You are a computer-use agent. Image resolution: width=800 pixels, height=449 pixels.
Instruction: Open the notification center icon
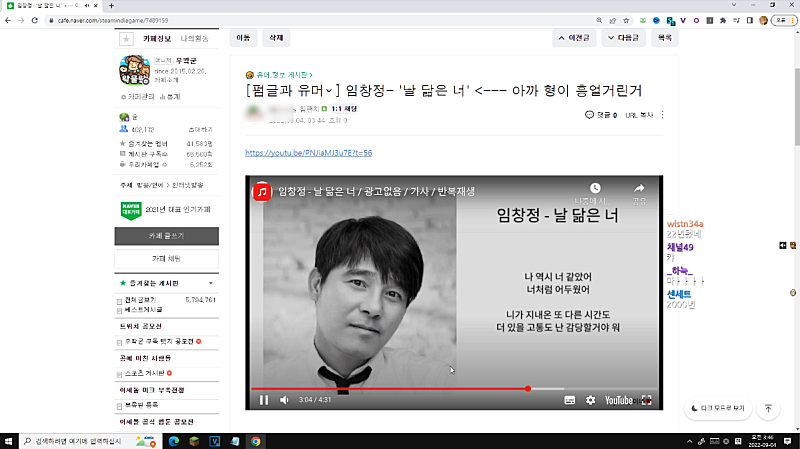pyautogui.click(x=788, y=441)
